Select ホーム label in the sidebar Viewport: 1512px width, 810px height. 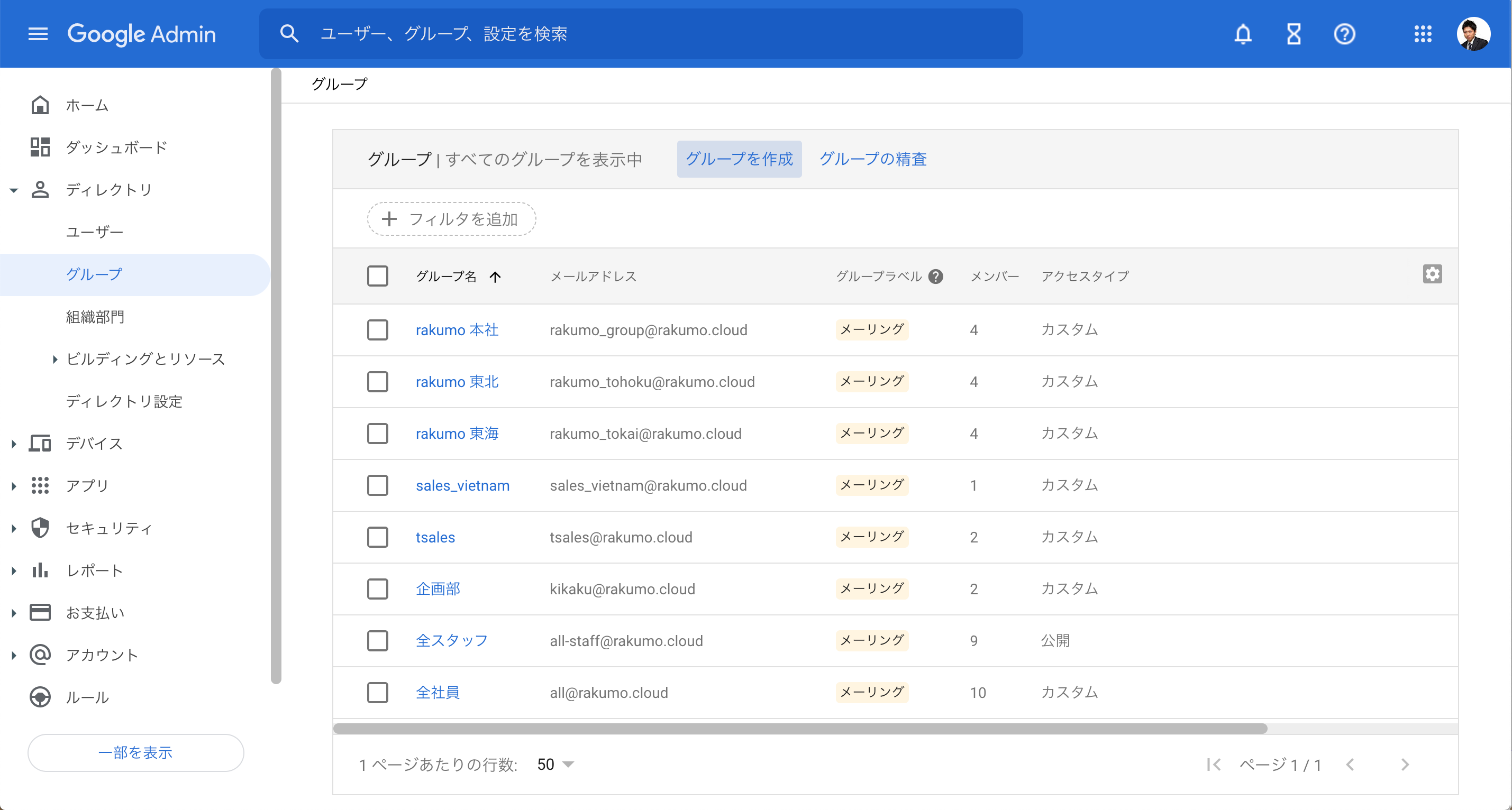pos(87,105)
